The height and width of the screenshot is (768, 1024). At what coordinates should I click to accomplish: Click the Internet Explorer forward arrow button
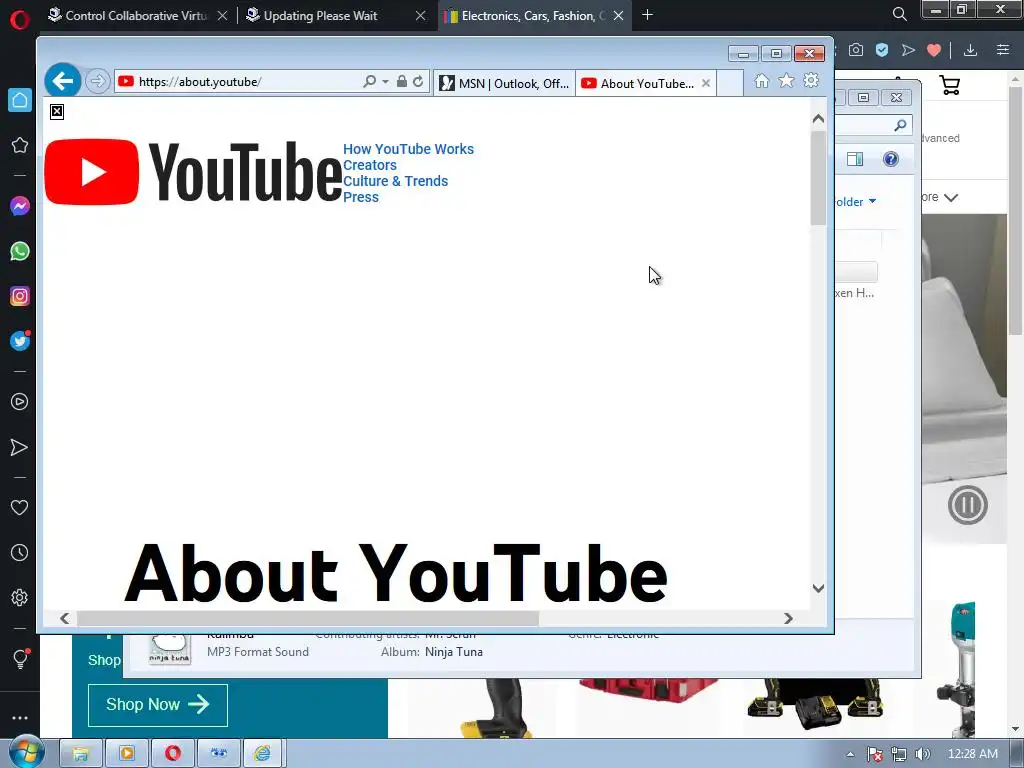click(97, 82)
